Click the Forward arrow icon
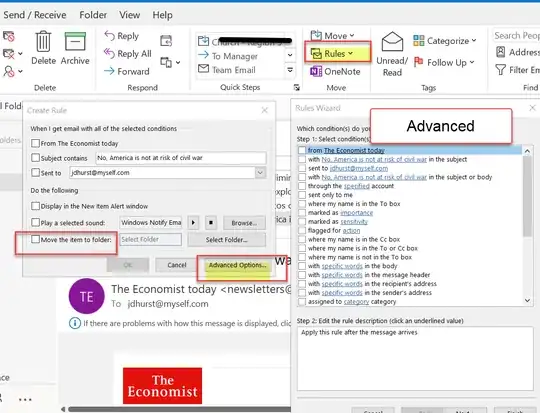 [109, 71]
